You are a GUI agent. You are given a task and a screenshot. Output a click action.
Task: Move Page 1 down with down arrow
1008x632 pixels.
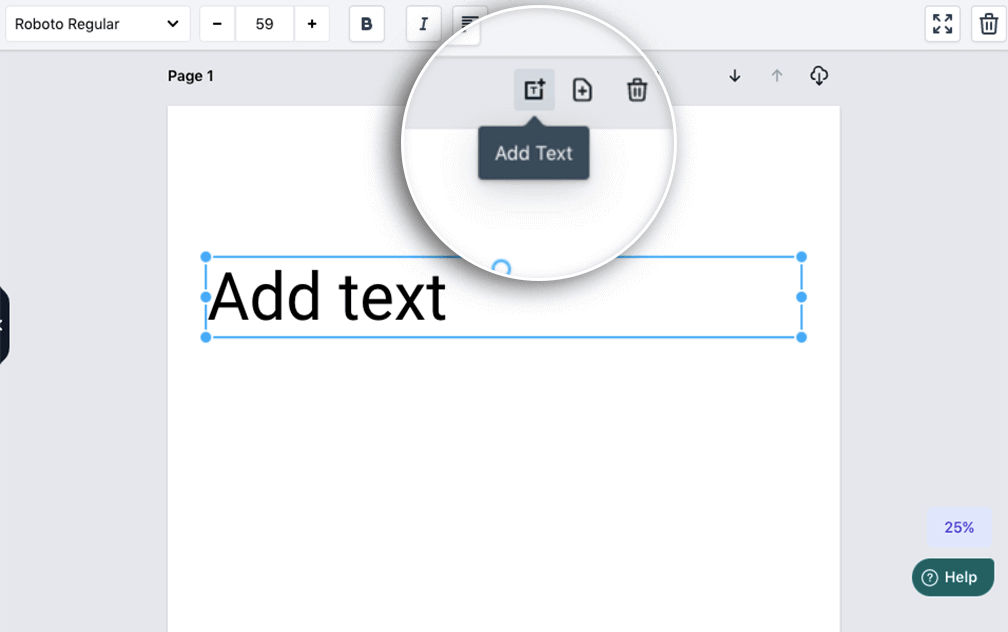pos(735,76)
